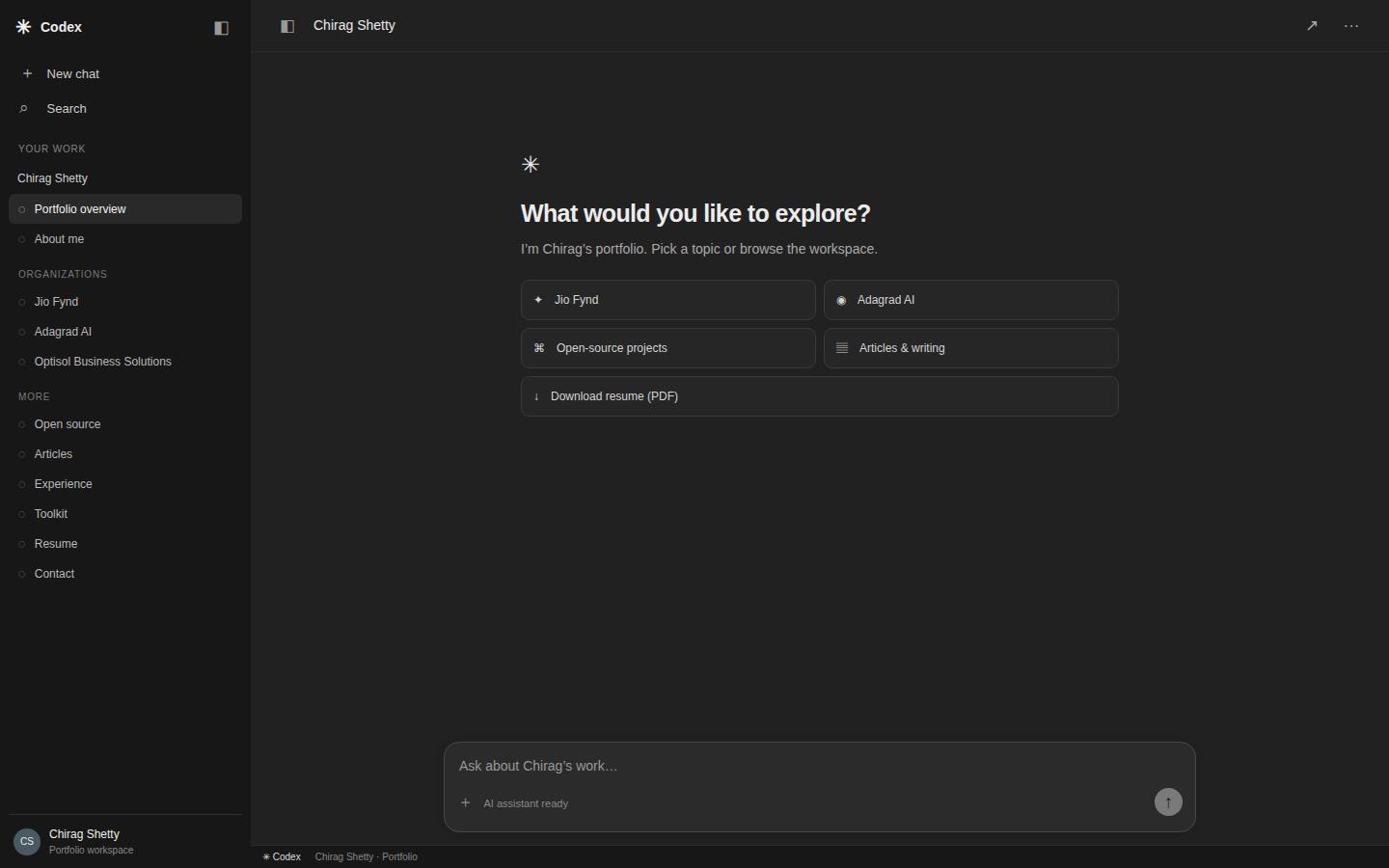The image size is (1389, 868).
Task: Choose Articles & writing card
Action: (971, 348)
